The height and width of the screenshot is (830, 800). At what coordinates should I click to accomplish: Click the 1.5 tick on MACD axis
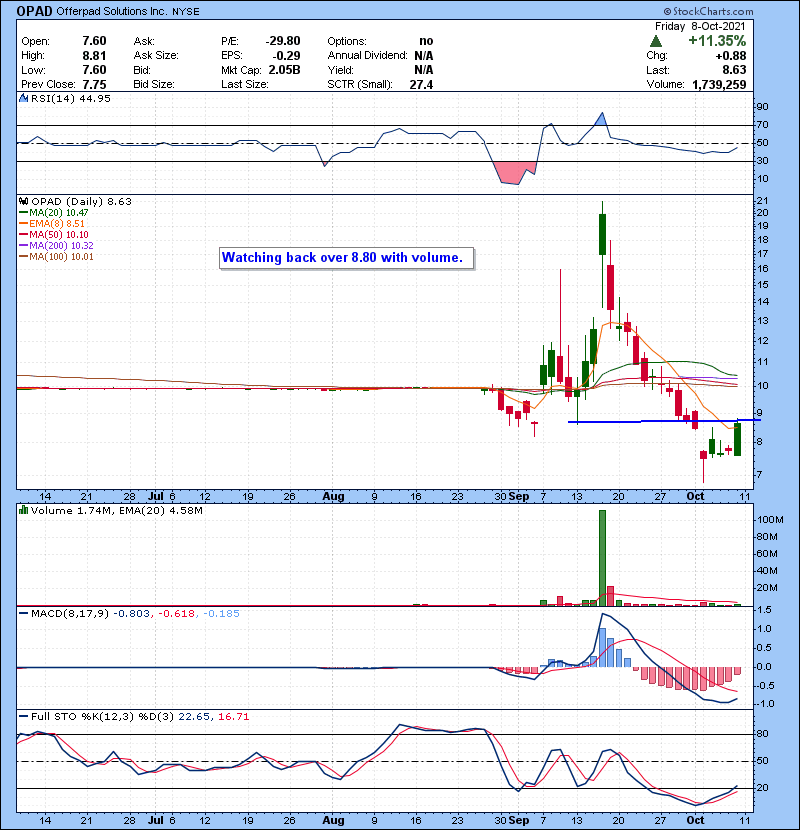[x=764, y=610]
